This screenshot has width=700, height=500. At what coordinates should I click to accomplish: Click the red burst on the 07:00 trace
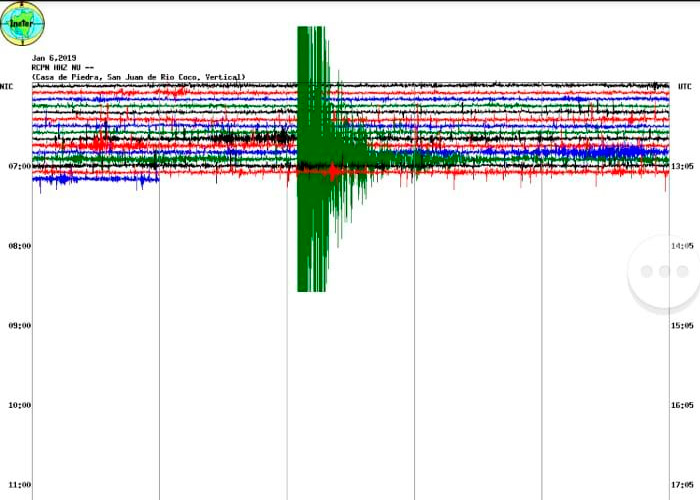click(x=332, y=172)
